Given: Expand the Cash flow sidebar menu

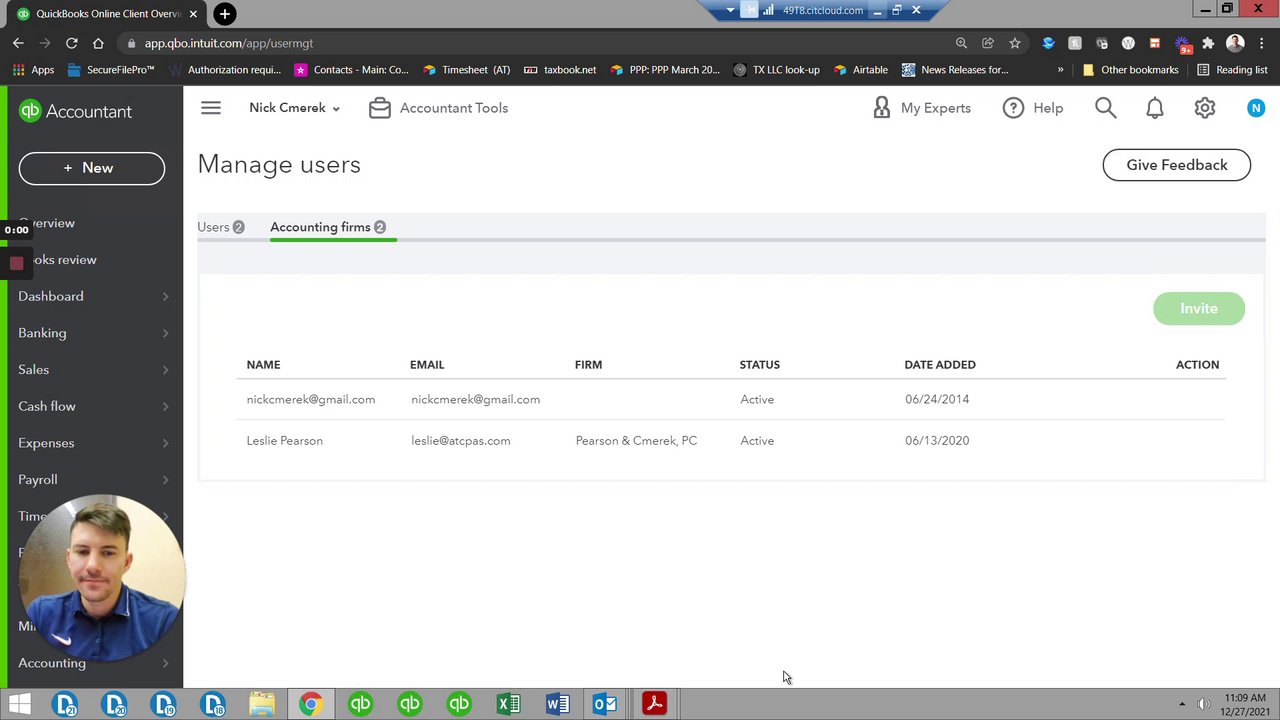Looking at the screenshot, I should (92, 406).
